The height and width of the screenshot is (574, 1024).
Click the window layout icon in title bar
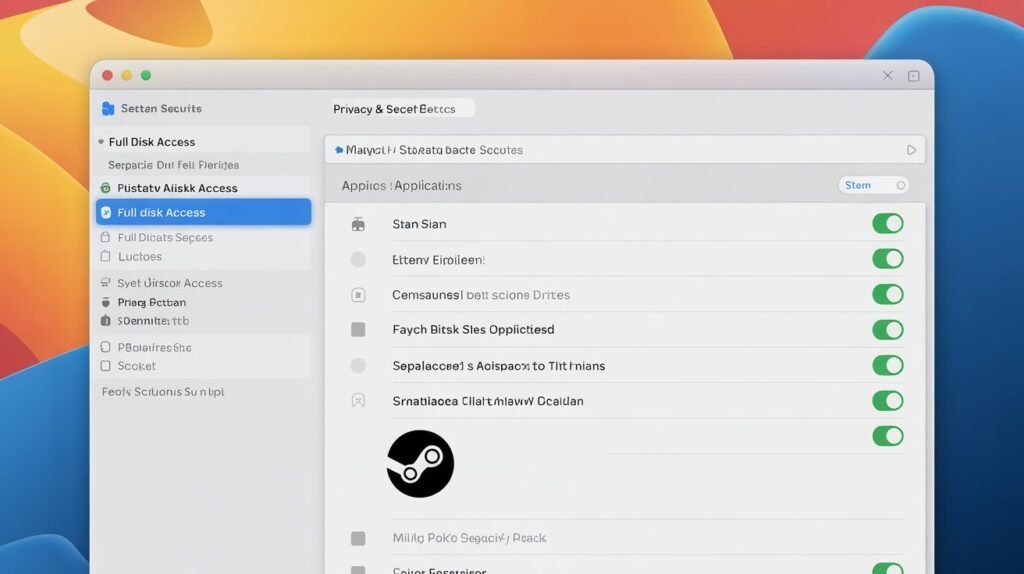pos(914,76)
